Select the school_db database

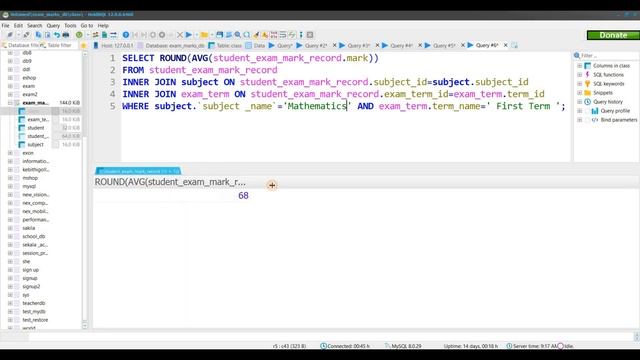pos(34,236)
